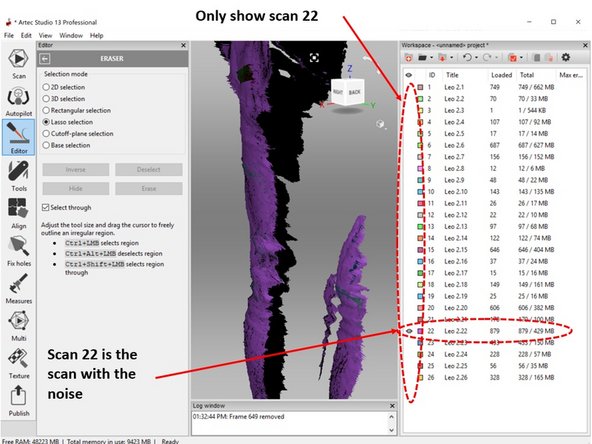Select the Editor tool in the sidebar
Viewport: 592px width, 444px height.
(x=18, y=137)
